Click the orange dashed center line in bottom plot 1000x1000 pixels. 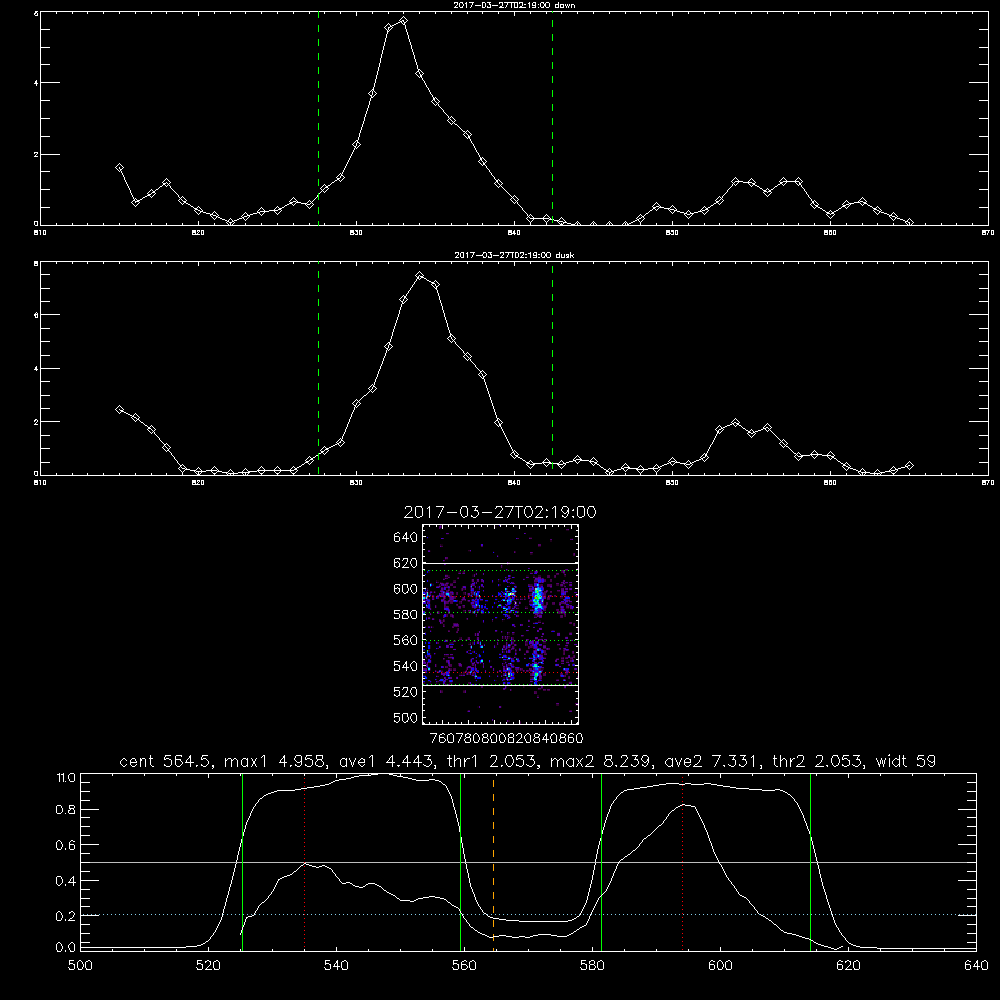[493, 862]
